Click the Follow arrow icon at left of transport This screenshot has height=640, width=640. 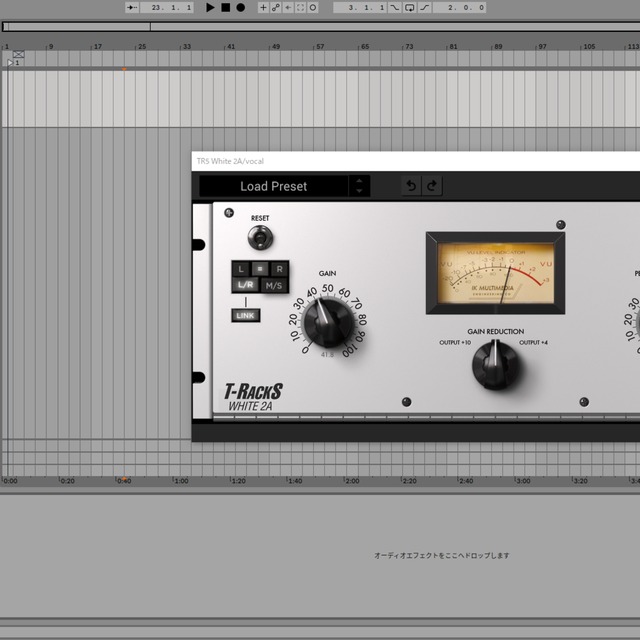tap(132, 7)
